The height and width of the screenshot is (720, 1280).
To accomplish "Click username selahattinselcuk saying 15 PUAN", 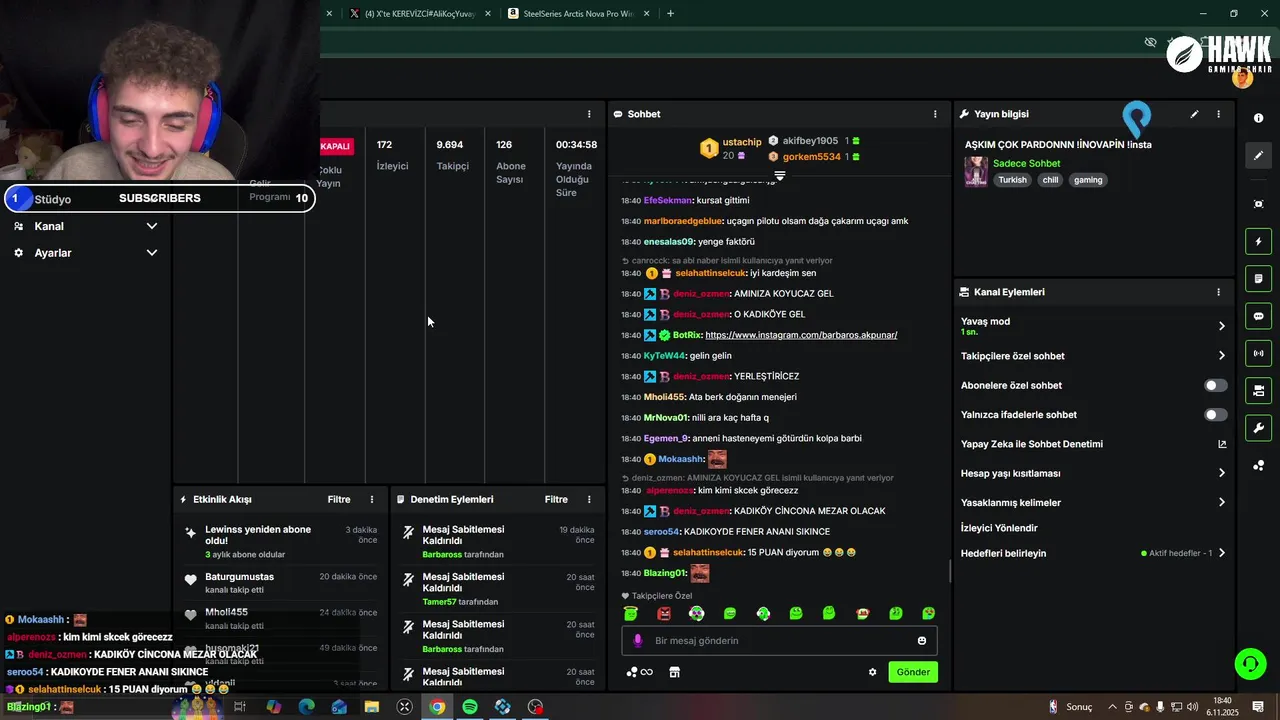I will pyautogui.click(x=709, y=552).
